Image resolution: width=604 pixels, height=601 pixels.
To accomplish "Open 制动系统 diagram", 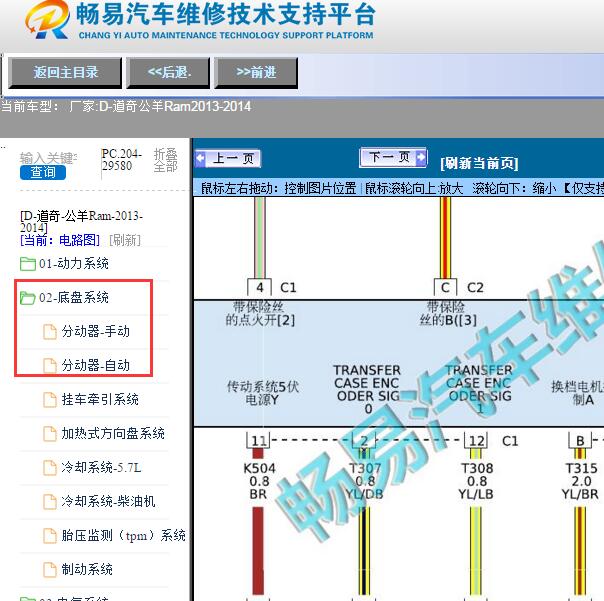I will [x=87, y=569].
